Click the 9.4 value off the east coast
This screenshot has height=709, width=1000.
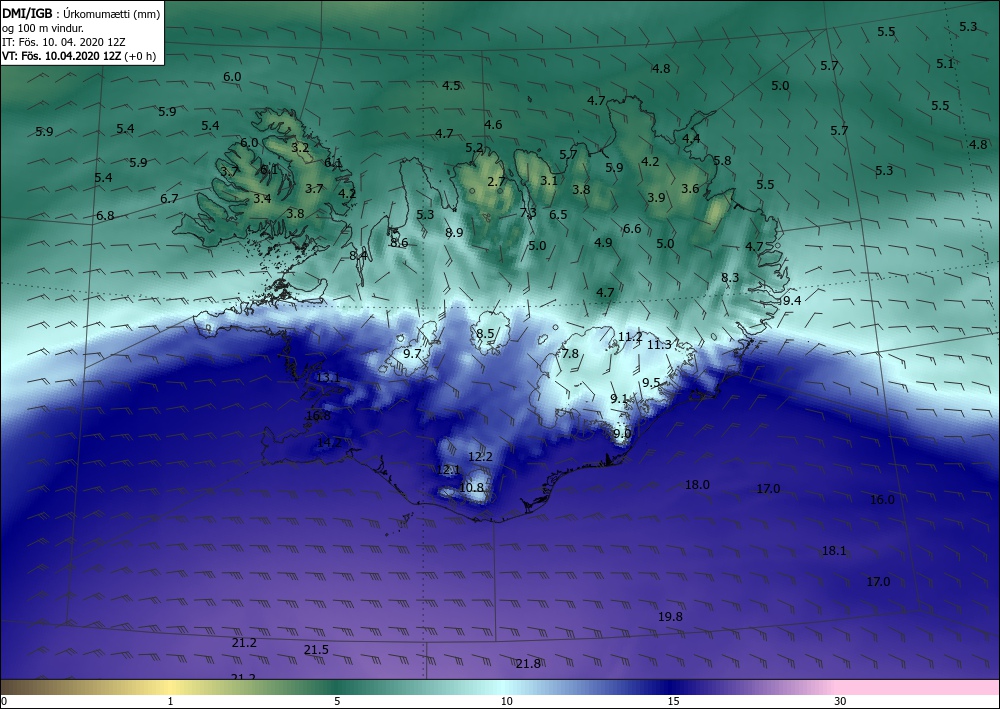791,301
